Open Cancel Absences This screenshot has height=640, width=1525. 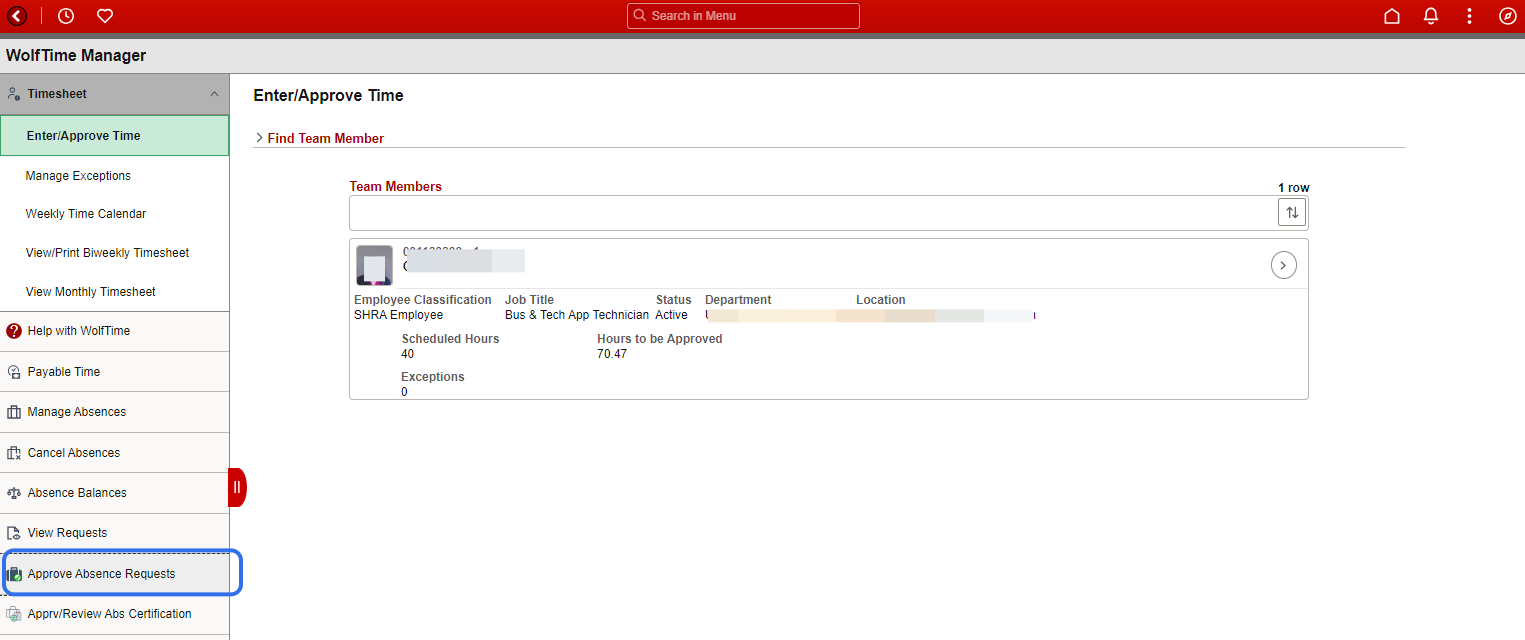point(115,453)
